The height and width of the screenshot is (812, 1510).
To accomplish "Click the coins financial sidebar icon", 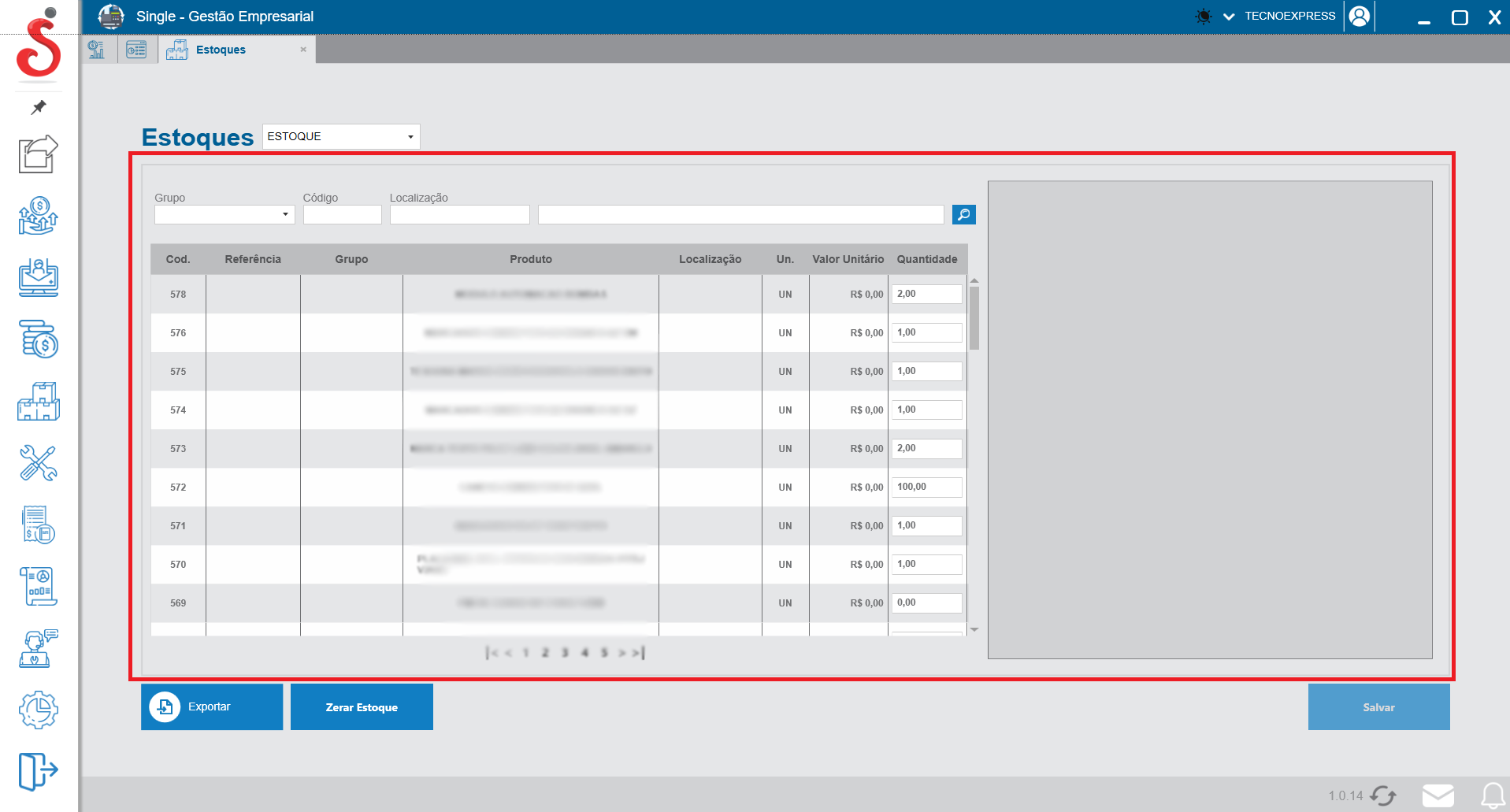I will (x=39, y=339).
